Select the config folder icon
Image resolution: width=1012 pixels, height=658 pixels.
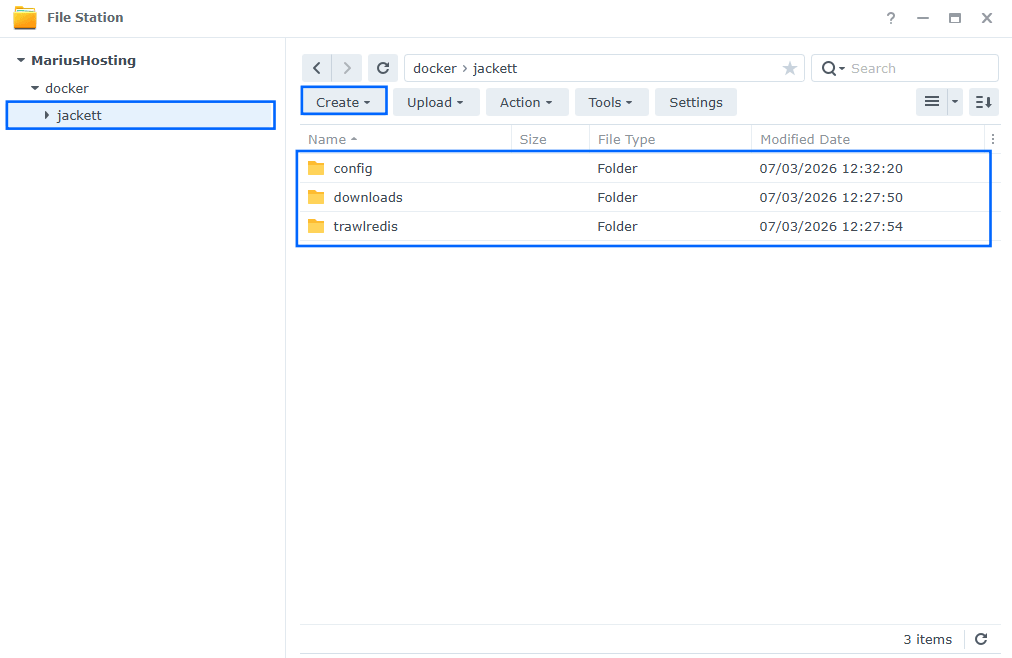[x=316, y=168]
